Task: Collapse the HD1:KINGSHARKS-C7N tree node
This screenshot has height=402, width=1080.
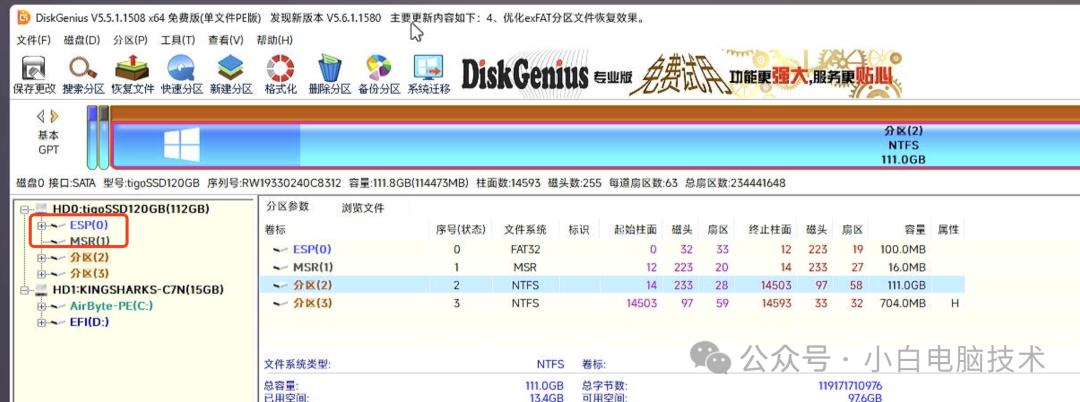Action: click(25, 290)
